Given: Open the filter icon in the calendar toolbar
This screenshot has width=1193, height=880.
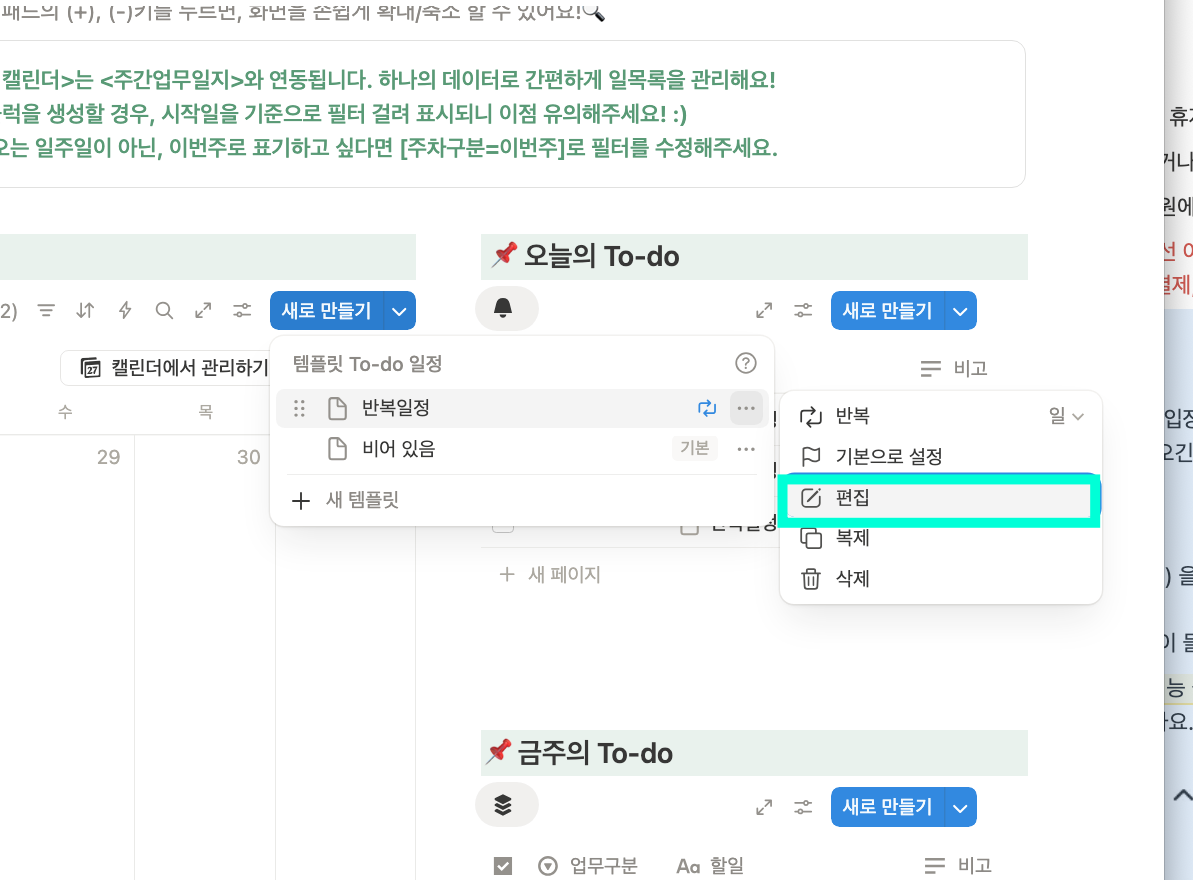Looking at the screenshot, I should [46, 311].
